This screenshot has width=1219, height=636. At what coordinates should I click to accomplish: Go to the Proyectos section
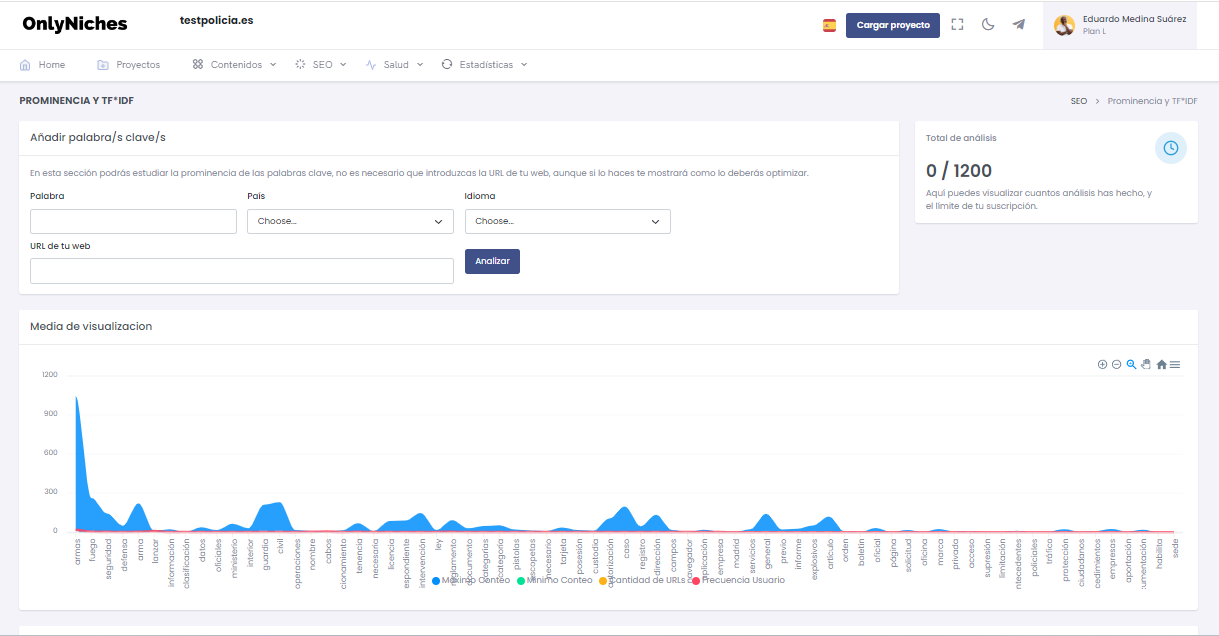(128, 64)
